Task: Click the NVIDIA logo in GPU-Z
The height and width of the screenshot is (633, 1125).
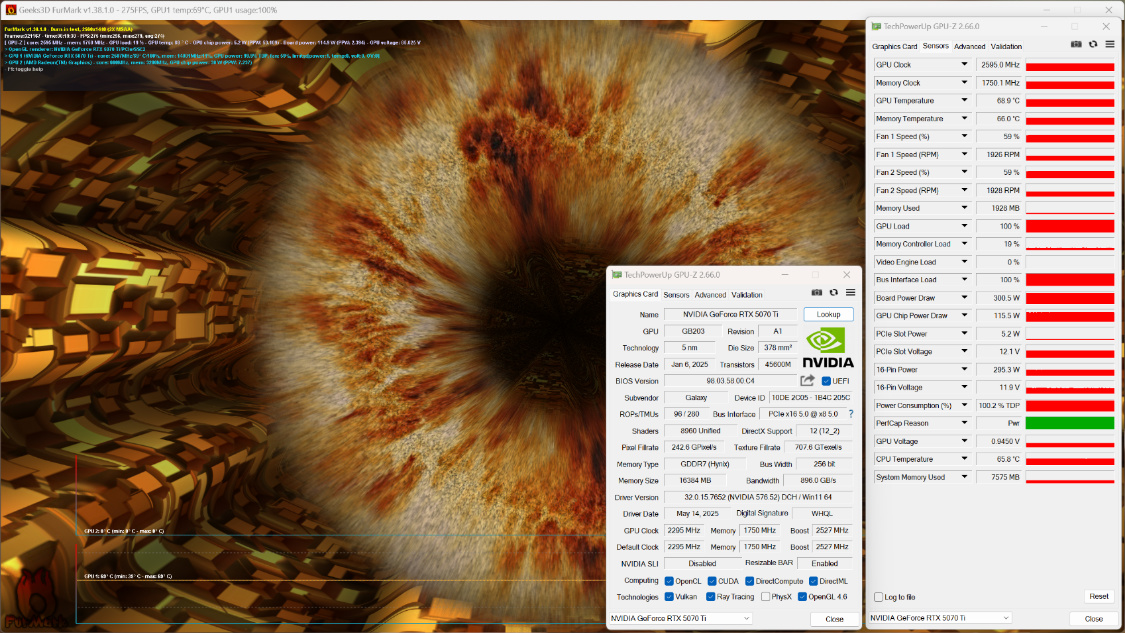Action: tap(827, 347)
